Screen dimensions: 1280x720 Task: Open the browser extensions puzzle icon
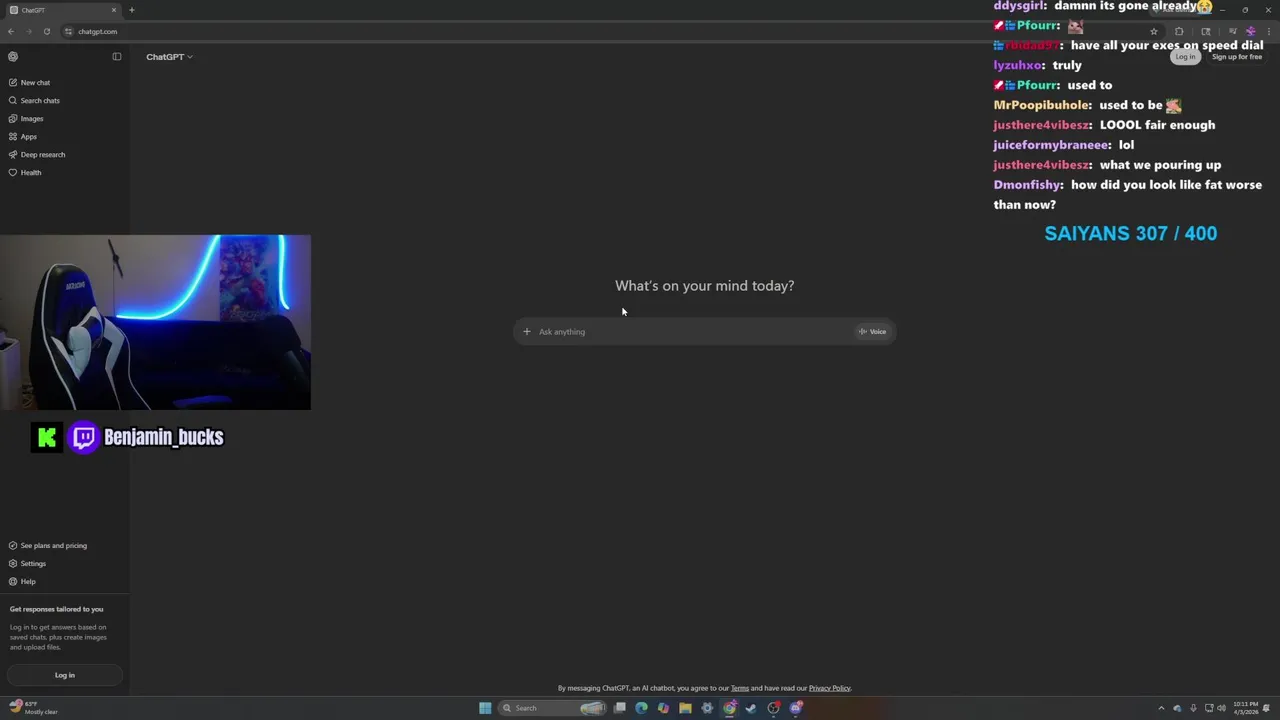[1179, 31]
